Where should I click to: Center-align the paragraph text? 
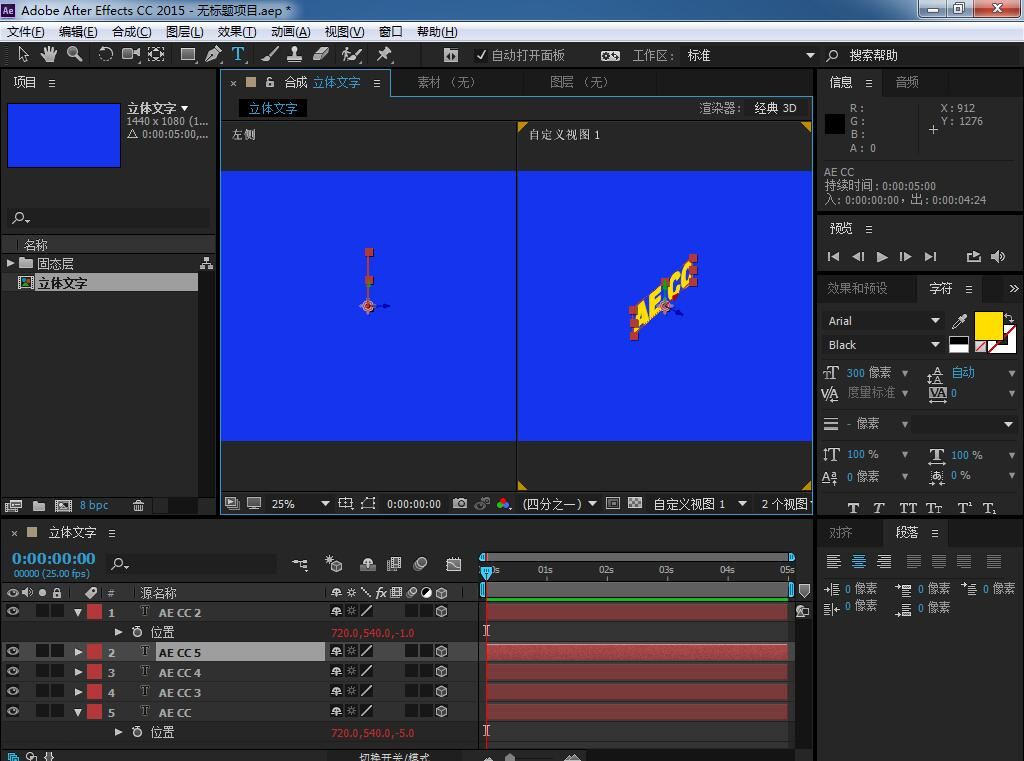coord(859,561)
